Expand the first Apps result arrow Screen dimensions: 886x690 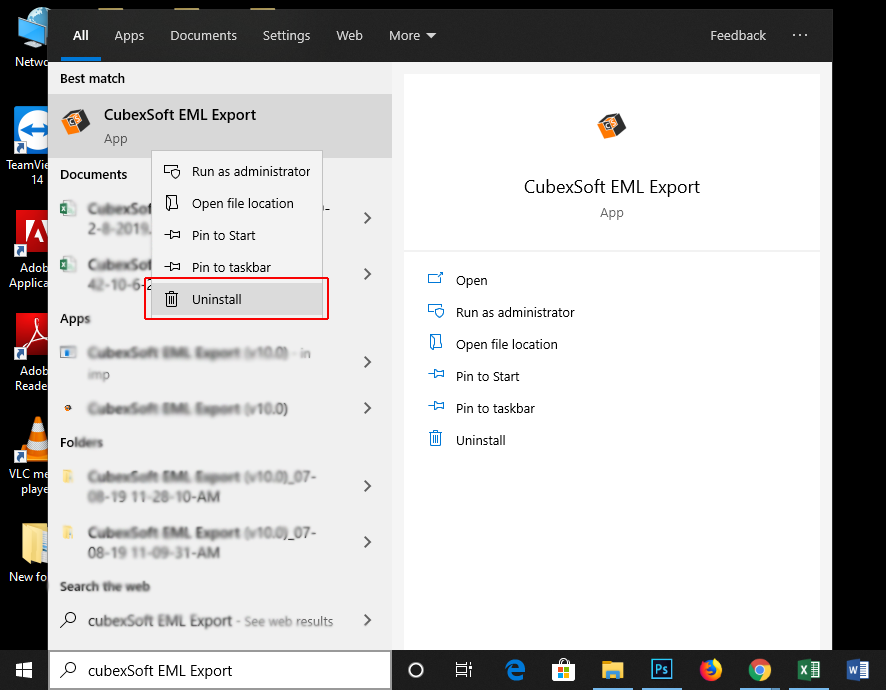tap(368, 362)
